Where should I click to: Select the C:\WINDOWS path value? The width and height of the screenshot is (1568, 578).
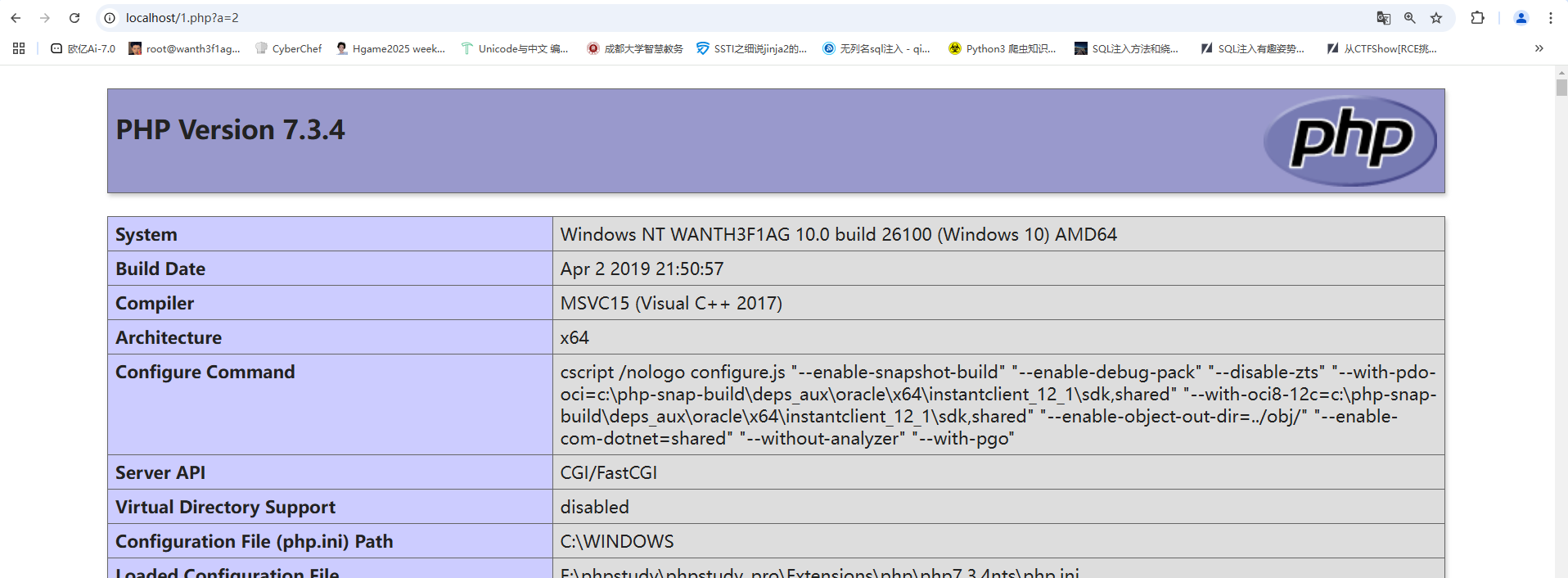[x=617, y=541]
